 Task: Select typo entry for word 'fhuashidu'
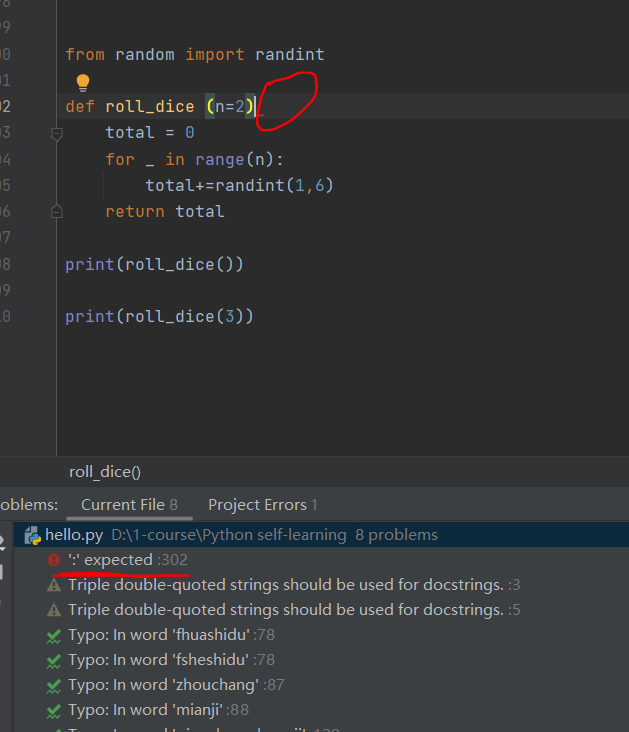coord(171,635)
